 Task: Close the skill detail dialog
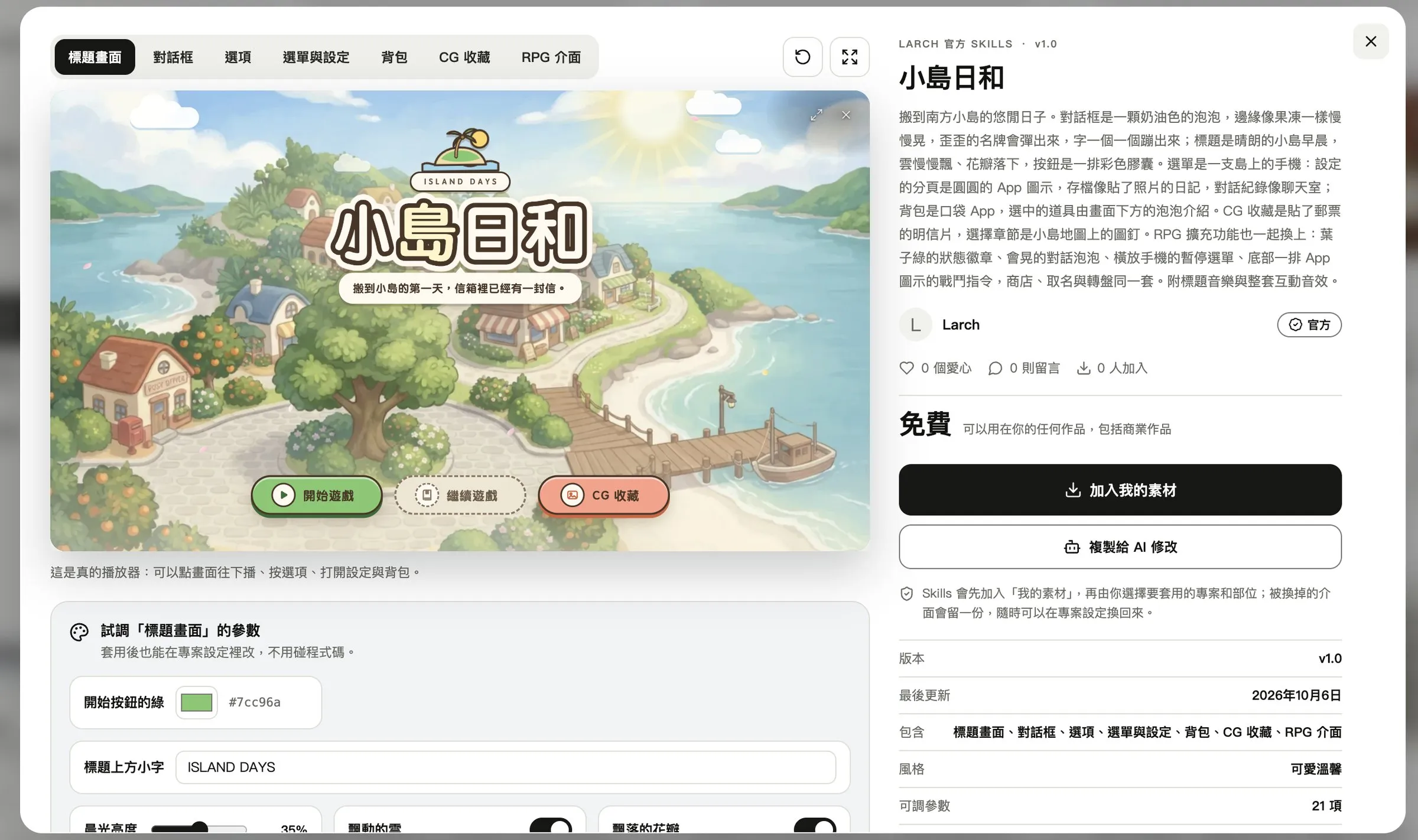[1371, 41]
